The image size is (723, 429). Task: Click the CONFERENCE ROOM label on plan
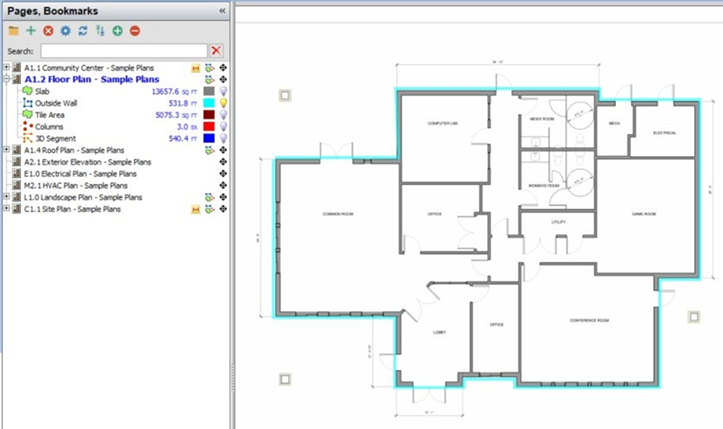589,320
